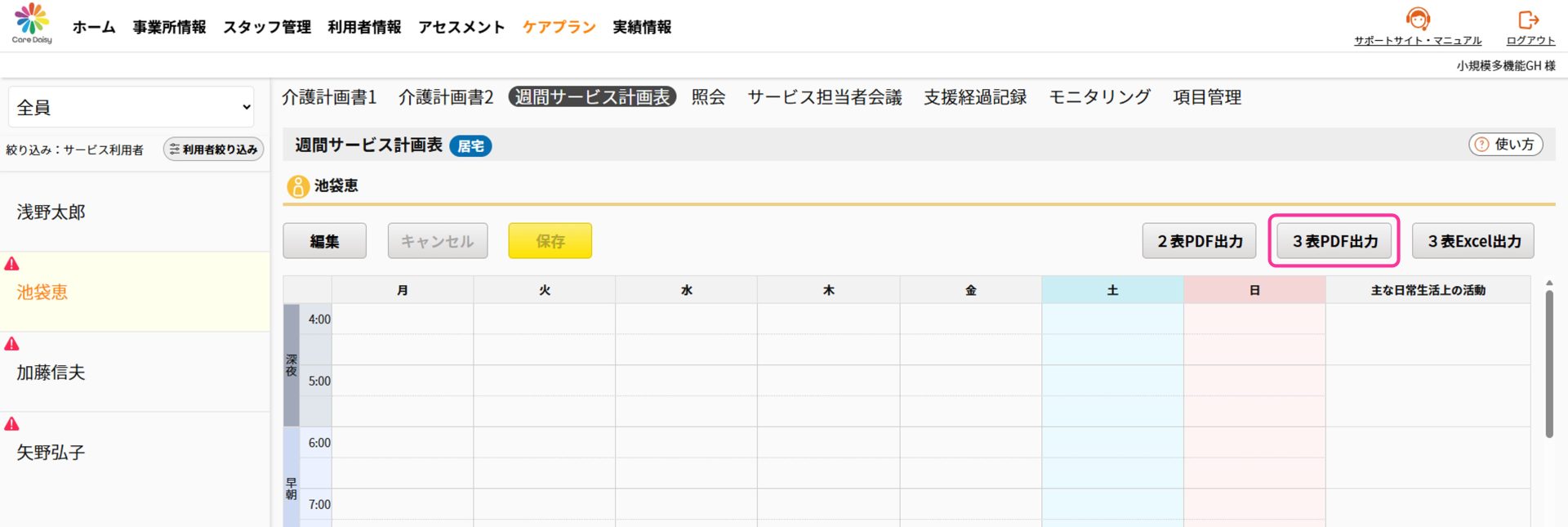The width and height of the screenshot is (1568, 527).
Task: Go to 実績情報 in the top menu
Action: 642,27
